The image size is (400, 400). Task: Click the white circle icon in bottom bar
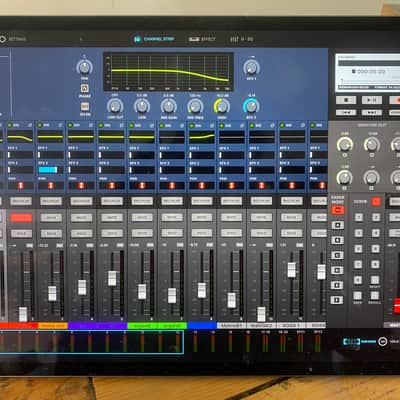tap(383, 341)
